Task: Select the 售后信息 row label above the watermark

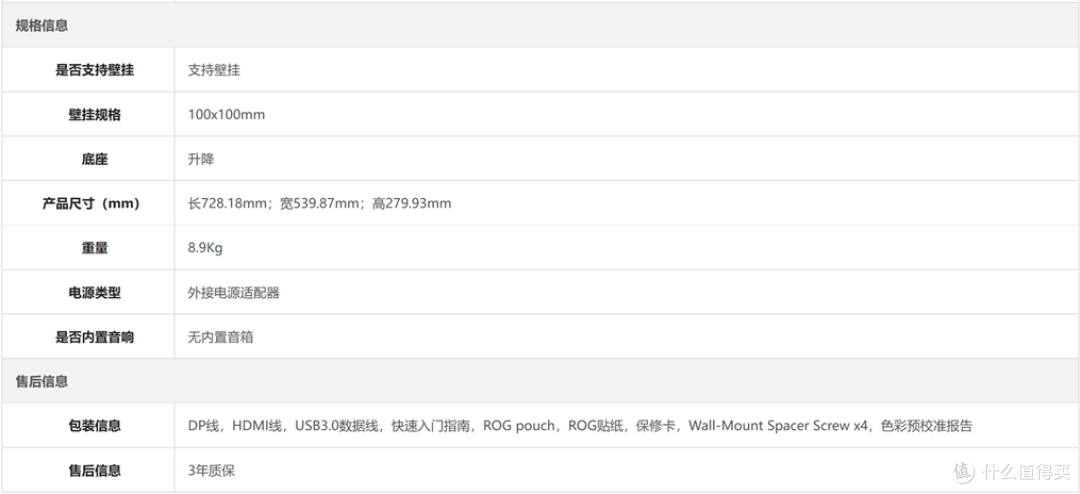Action: [x=94, y=471]
